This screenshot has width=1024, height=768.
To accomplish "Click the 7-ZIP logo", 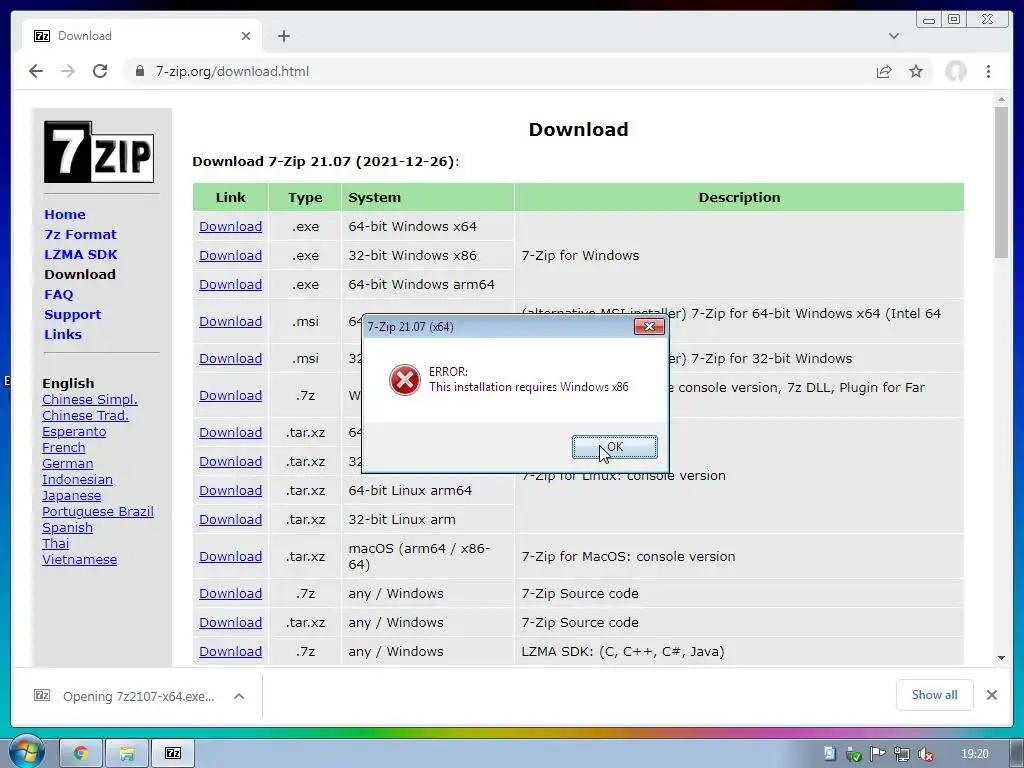I will coord(99,152).
